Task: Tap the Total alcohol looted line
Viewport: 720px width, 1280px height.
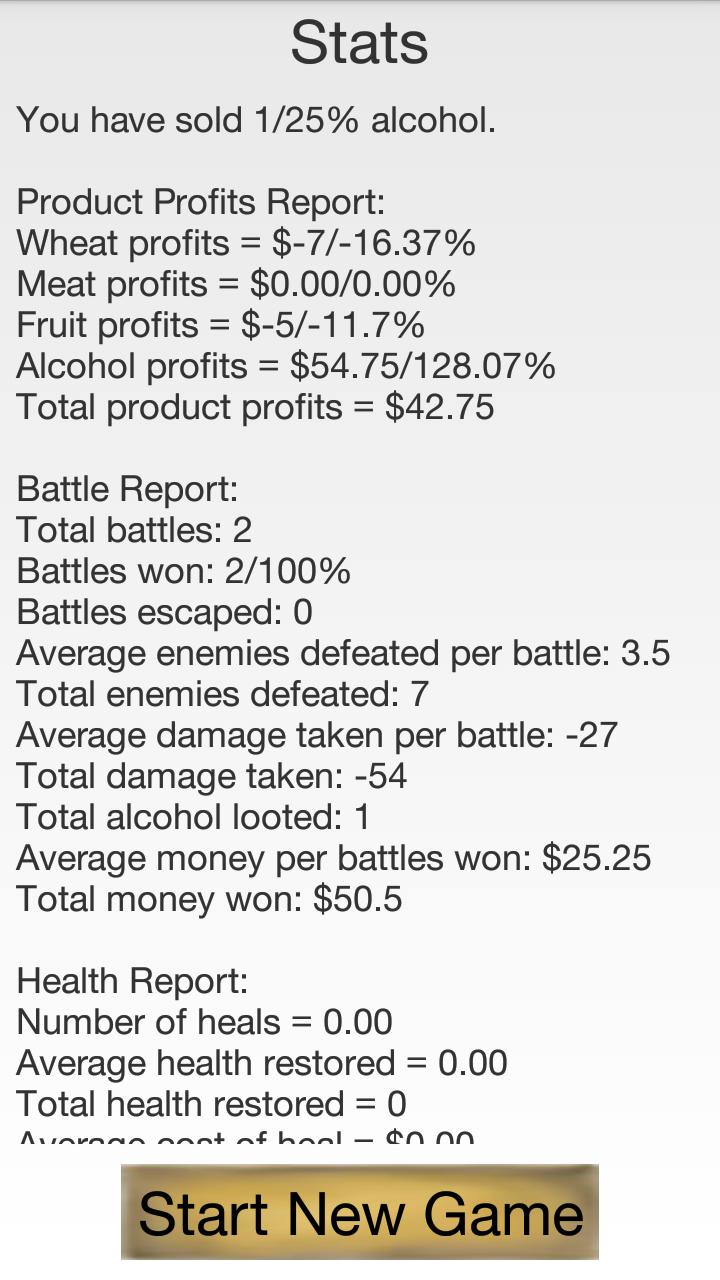Action: tap(194, 817)
